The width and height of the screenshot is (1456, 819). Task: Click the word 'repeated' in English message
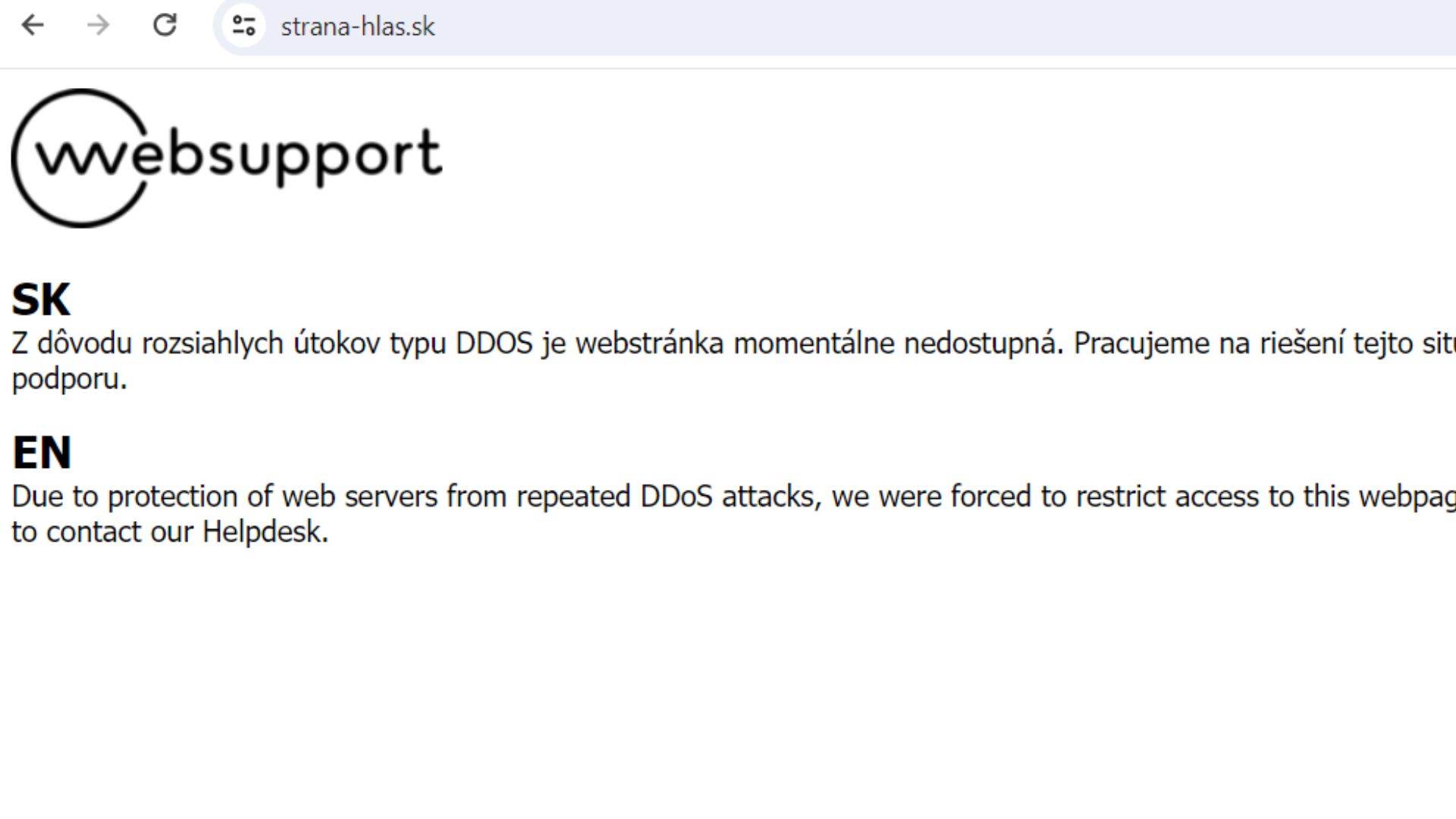(573, 497)
